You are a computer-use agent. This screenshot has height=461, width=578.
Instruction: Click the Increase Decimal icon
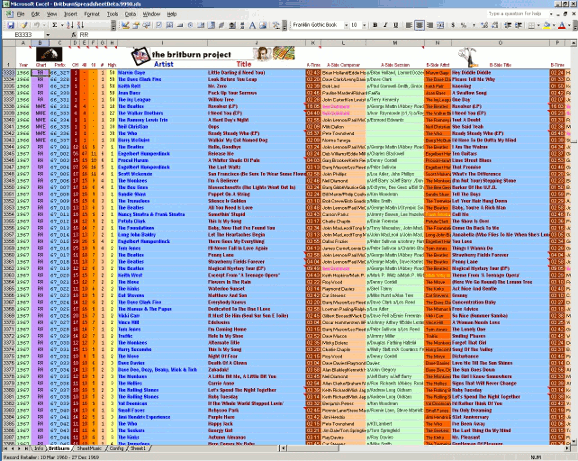[484, 25]
